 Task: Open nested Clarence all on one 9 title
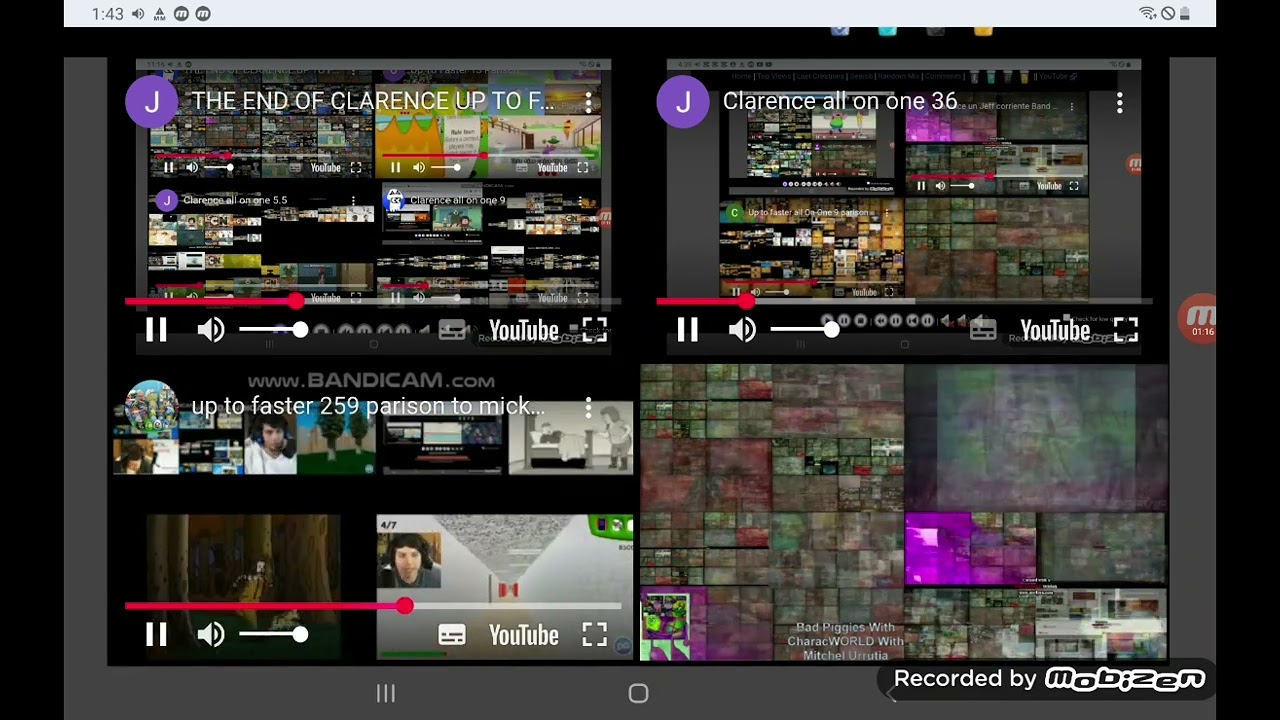(x=457, y=200)
